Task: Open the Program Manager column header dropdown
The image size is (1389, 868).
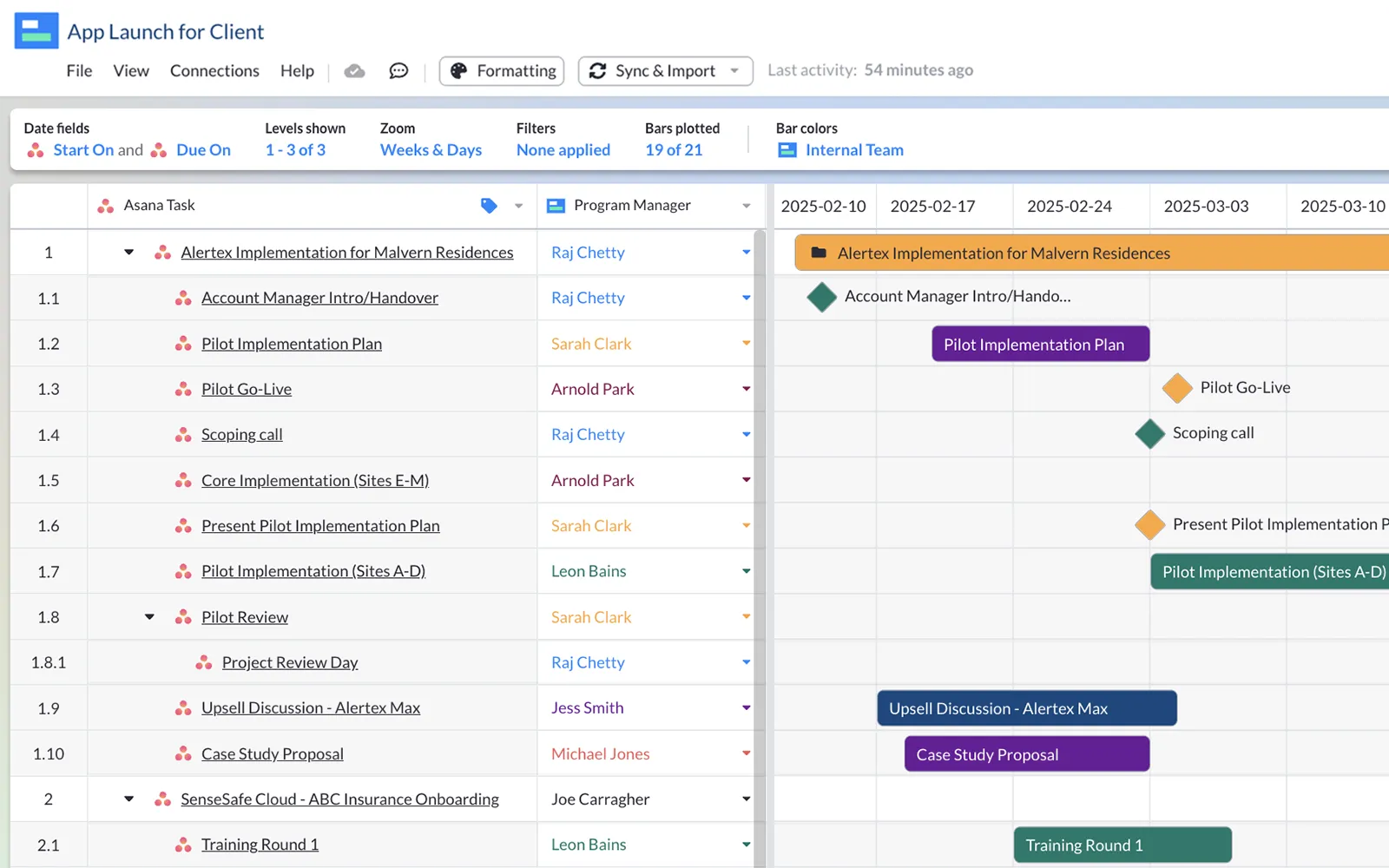Action: [x=746, y=206]
